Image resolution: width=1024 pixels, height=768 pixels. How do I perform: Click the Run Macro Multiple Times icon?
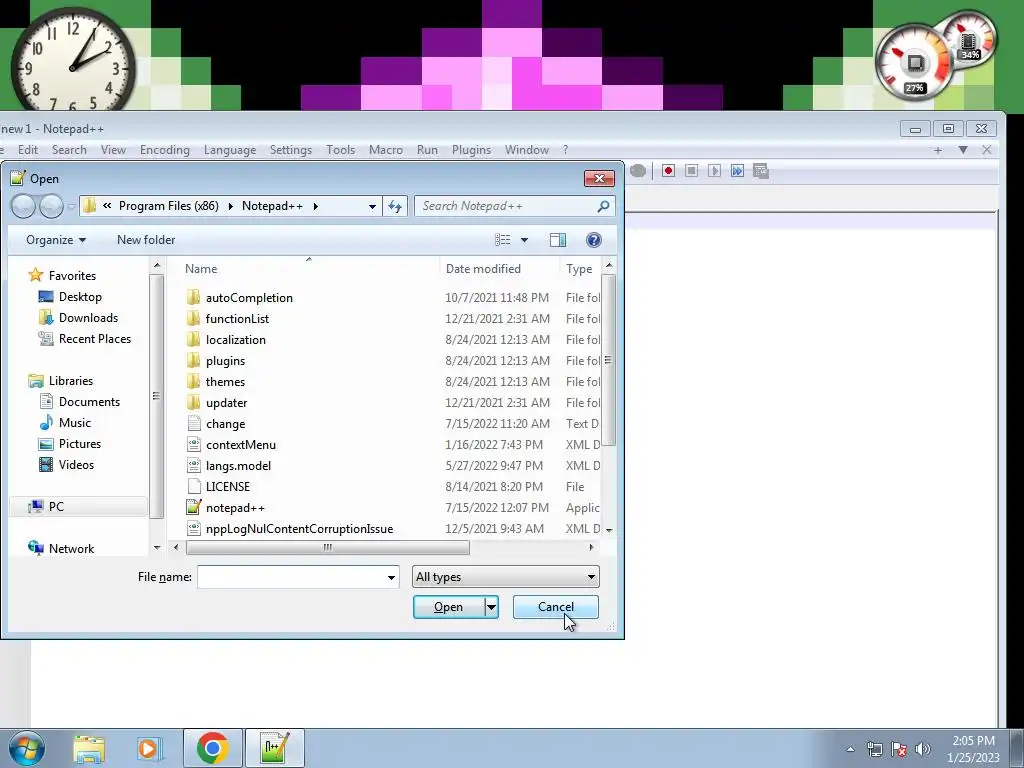737,171
